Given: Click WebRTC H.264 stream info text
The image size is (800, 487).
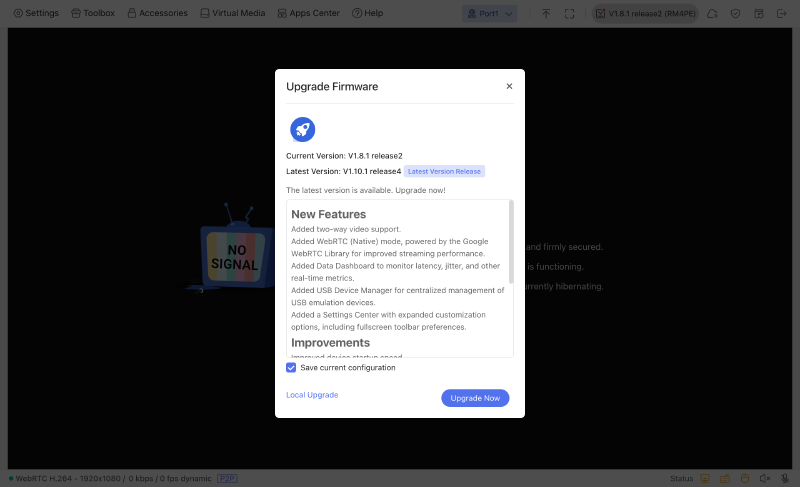Looking at the screenshot, I should (x=113, y=478).
